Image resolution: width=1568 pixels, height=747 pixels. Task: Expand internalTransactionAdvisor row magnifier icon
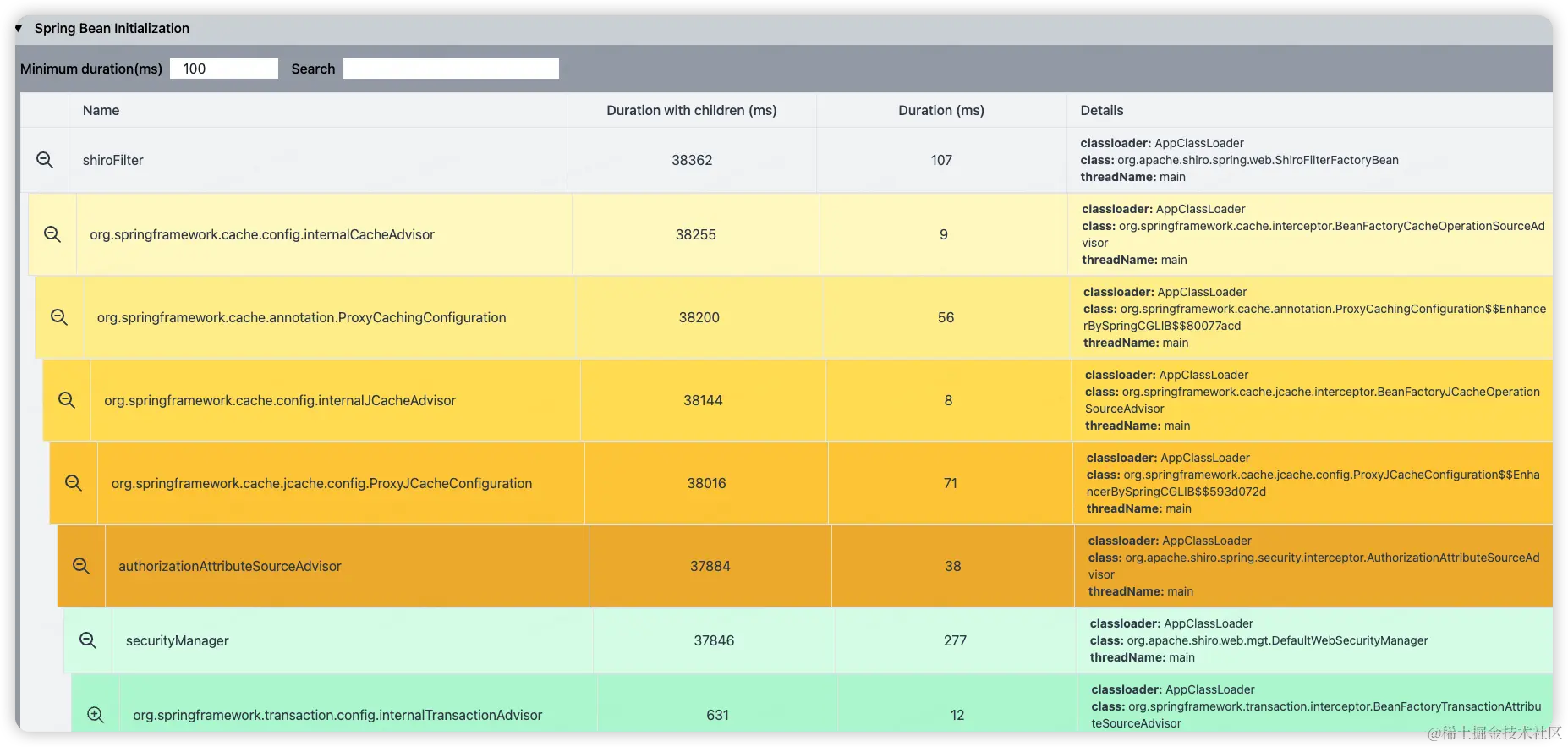click(x=96, y=715)
